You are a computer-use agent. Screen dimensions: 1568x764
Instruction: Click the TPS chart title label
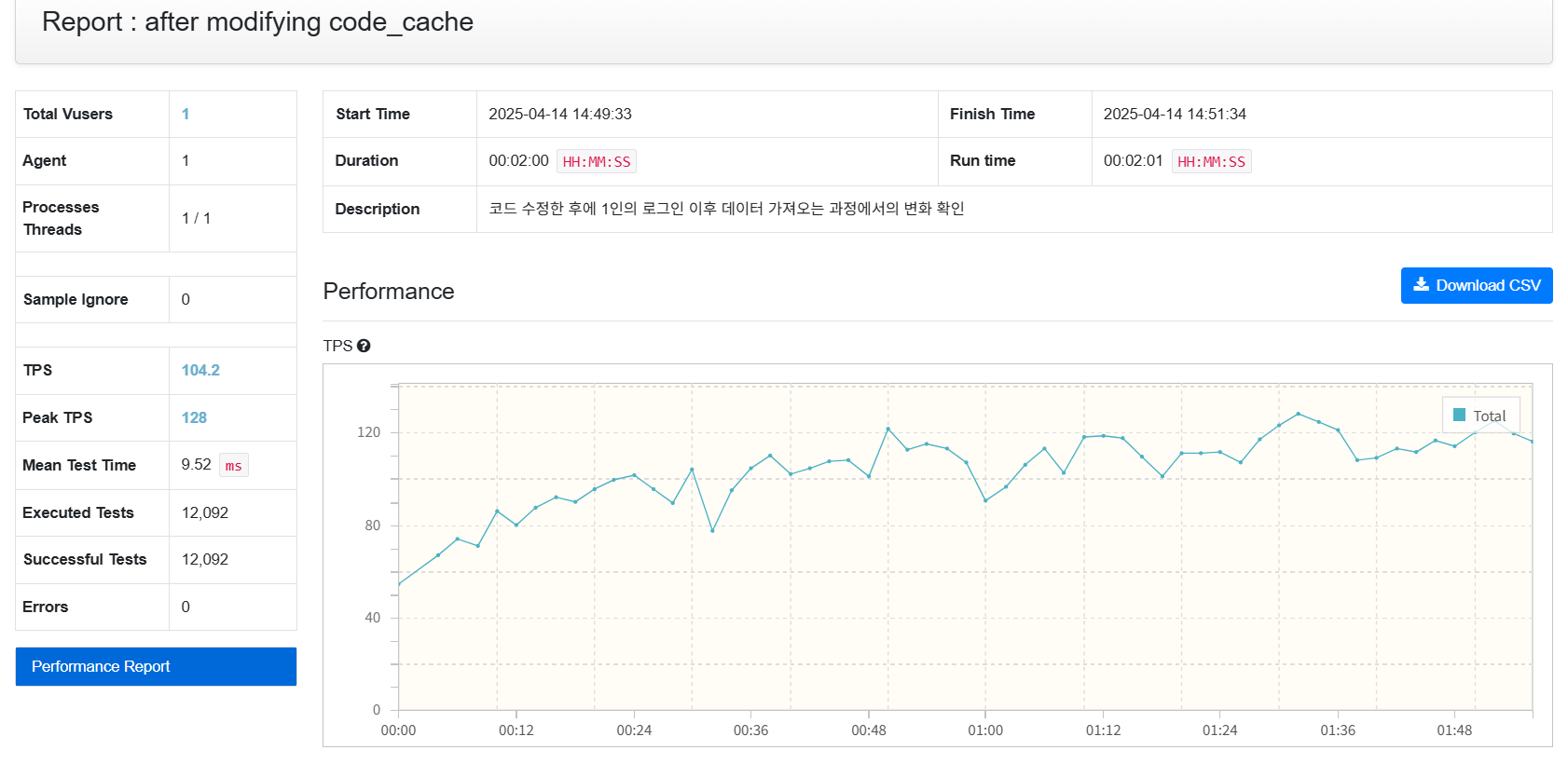tap(337, 346)
